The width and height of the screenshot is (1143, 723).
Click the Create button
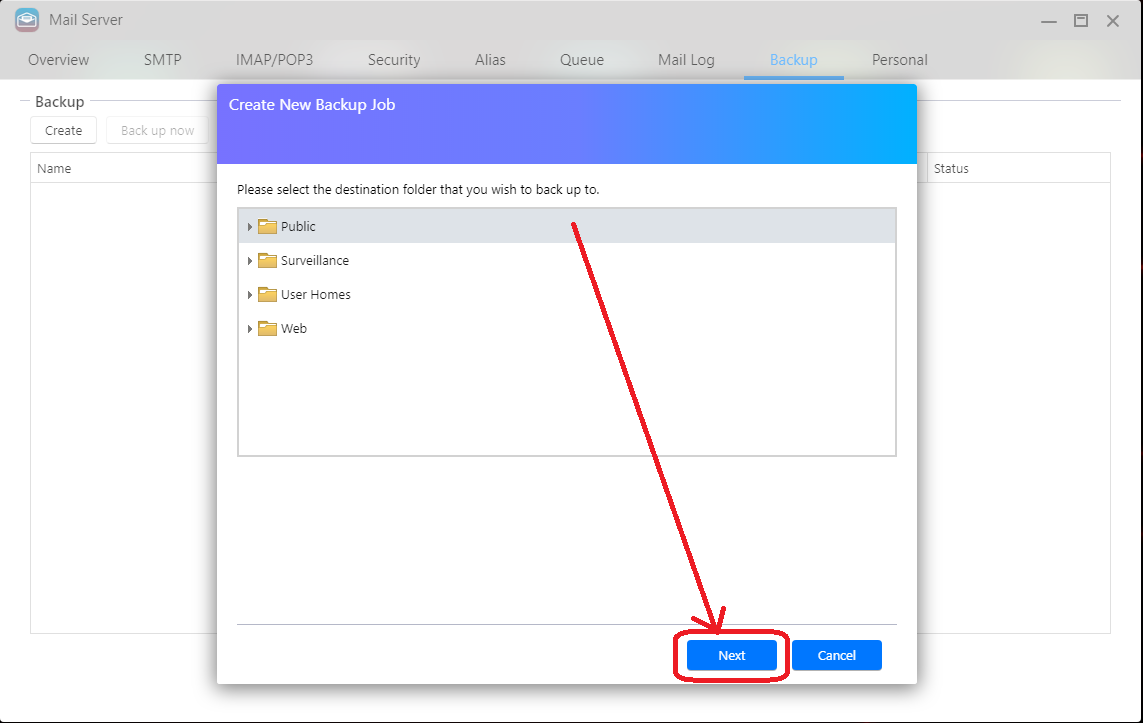click(x=63, y=130)
